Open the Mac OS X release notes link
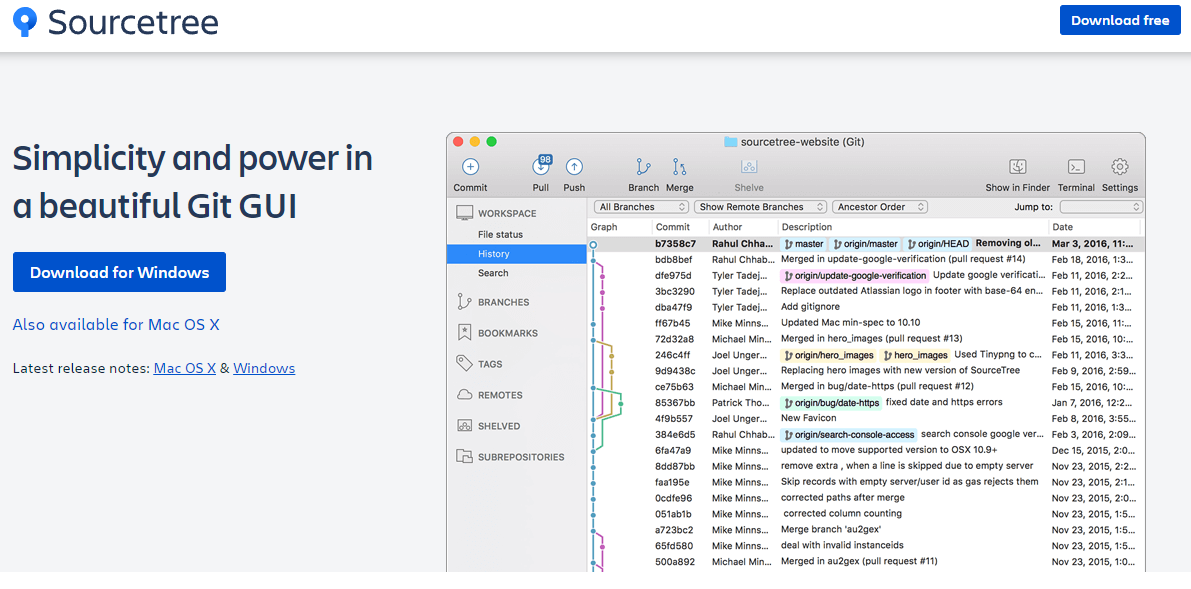The image size is (1191, 589). coord(185,369)
